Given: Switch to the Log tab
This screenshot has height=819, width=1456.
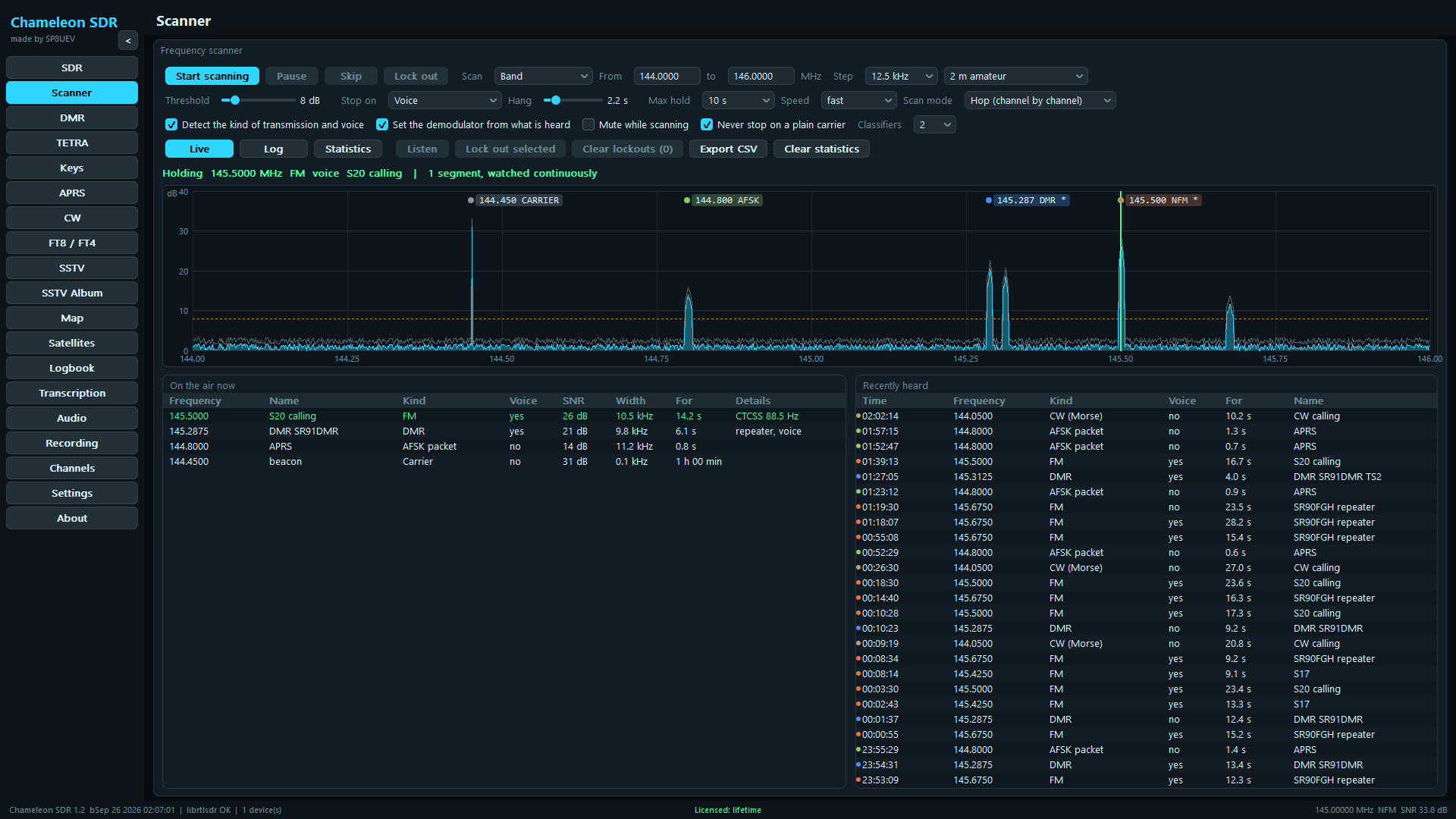Looking at the screenshot, I should (274, 149).
